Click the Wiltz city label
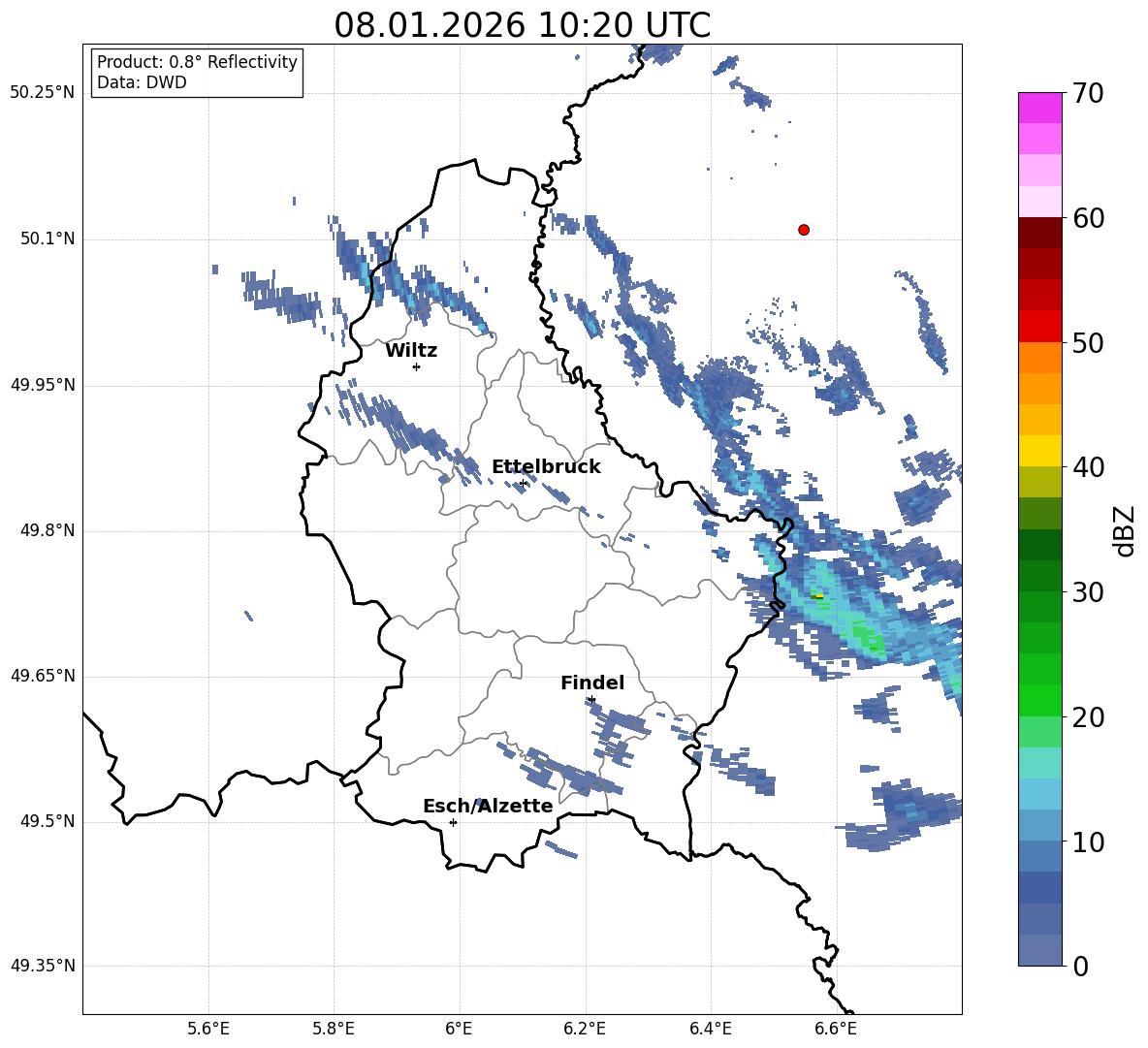Viewport: 1148px width, 1048px height. 411,351
